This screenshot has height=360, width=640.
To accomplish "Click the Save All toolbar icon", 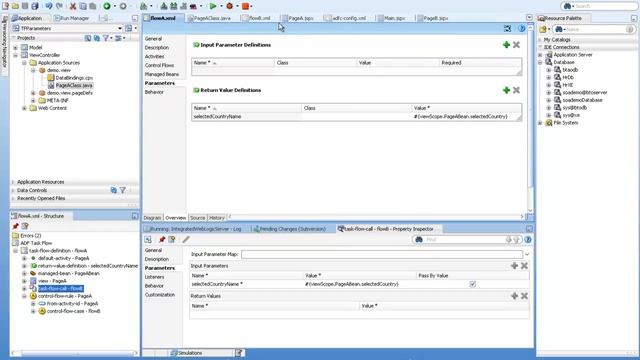I will pos(35,6).
